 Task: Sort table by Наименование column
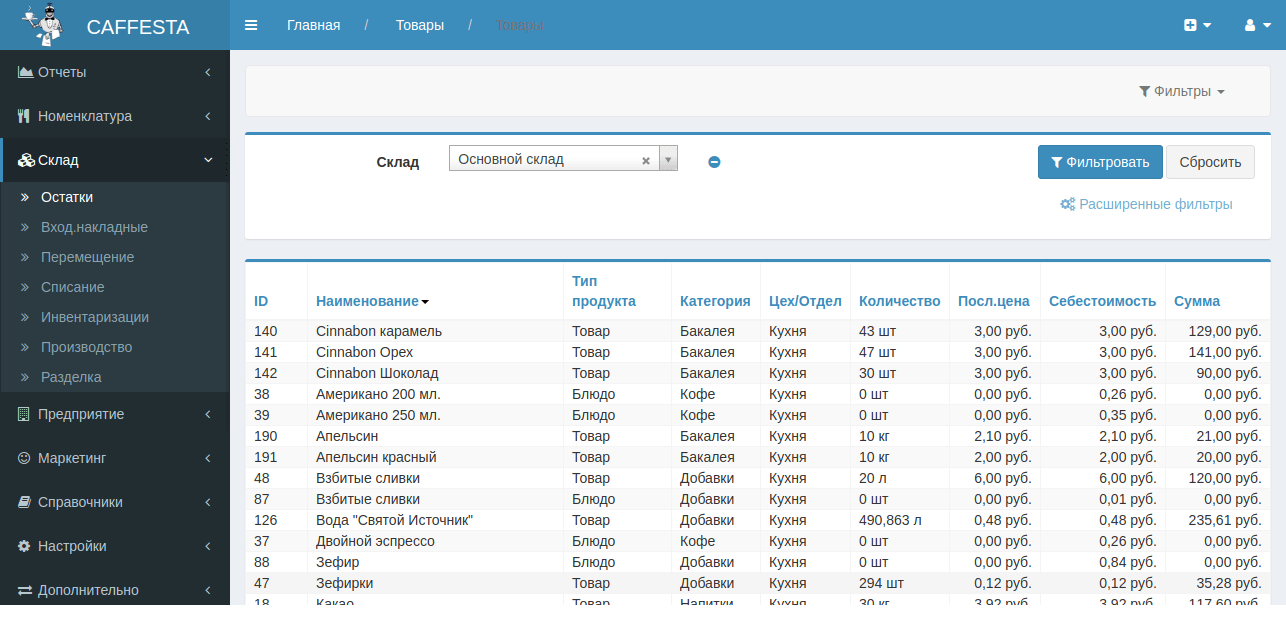(367, 301)
